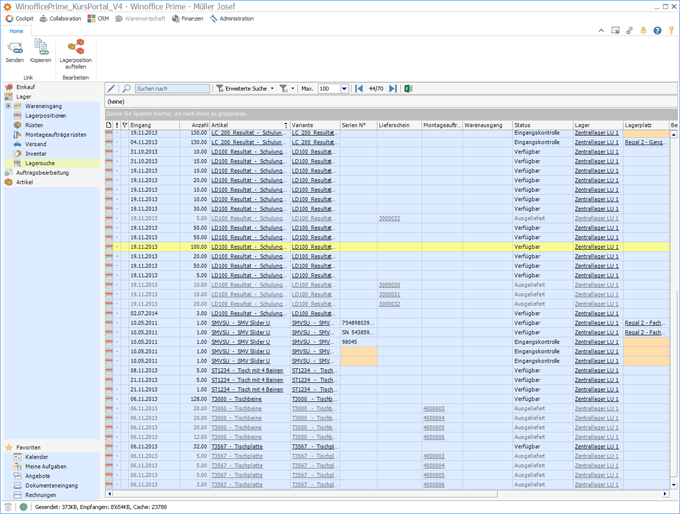Open Rechnungen favorite
The width and height of the screenshot is (680, 514).
40,495
